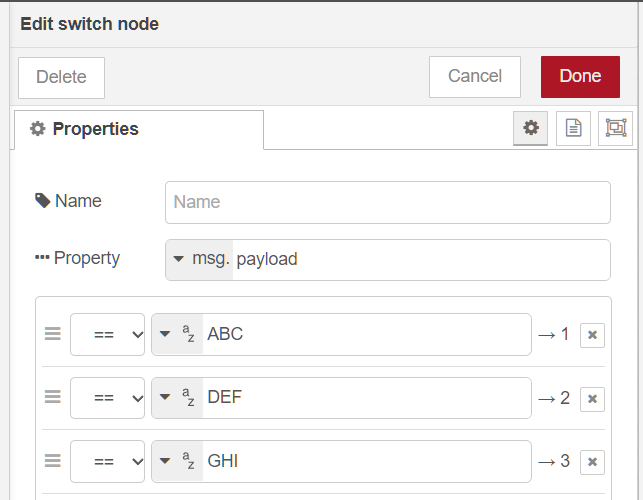Click the Cancel button

[475, 76]
